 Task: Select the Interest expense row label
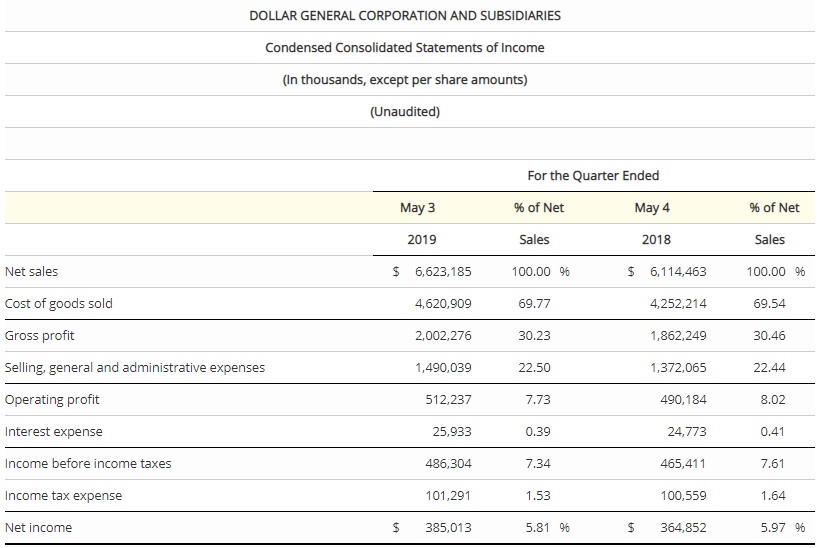(x=54, y=431)
